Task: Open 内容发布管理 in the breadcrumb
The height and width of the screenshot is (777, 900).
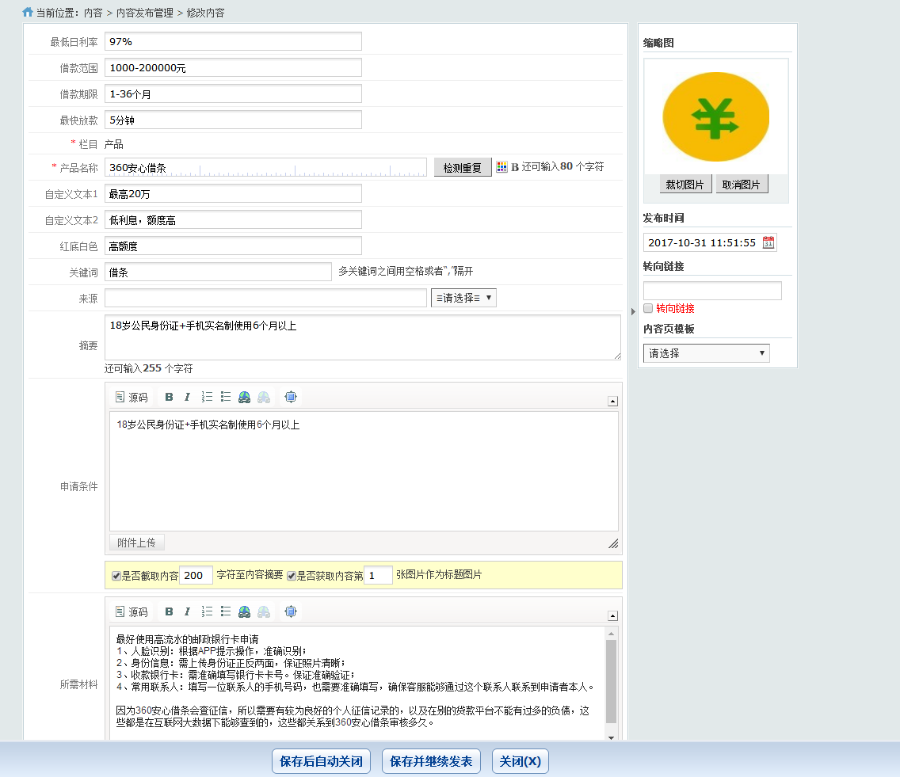Action: (x=145, y=13)
